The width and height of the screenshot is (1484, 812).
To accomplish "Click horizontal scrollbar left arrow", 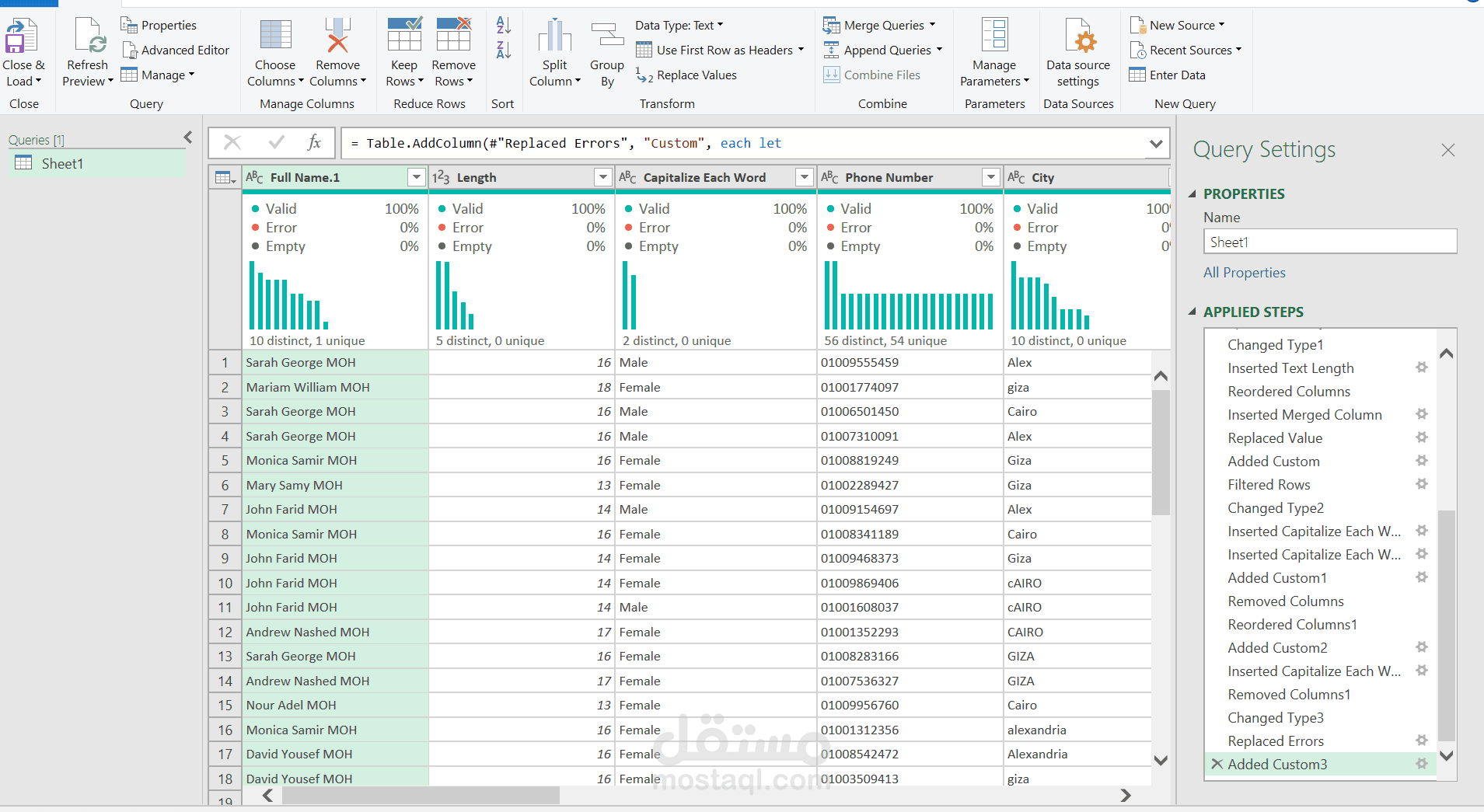I will pos(268,795).
